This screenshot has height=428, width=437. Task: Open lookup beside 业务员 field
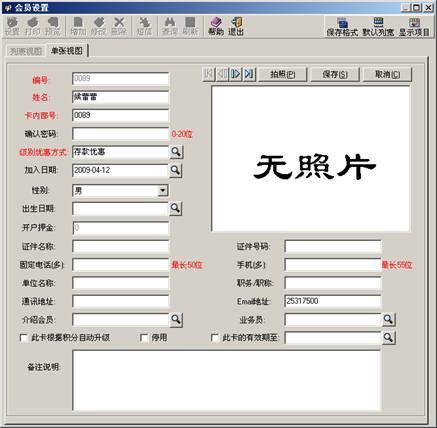coord(388,319)
